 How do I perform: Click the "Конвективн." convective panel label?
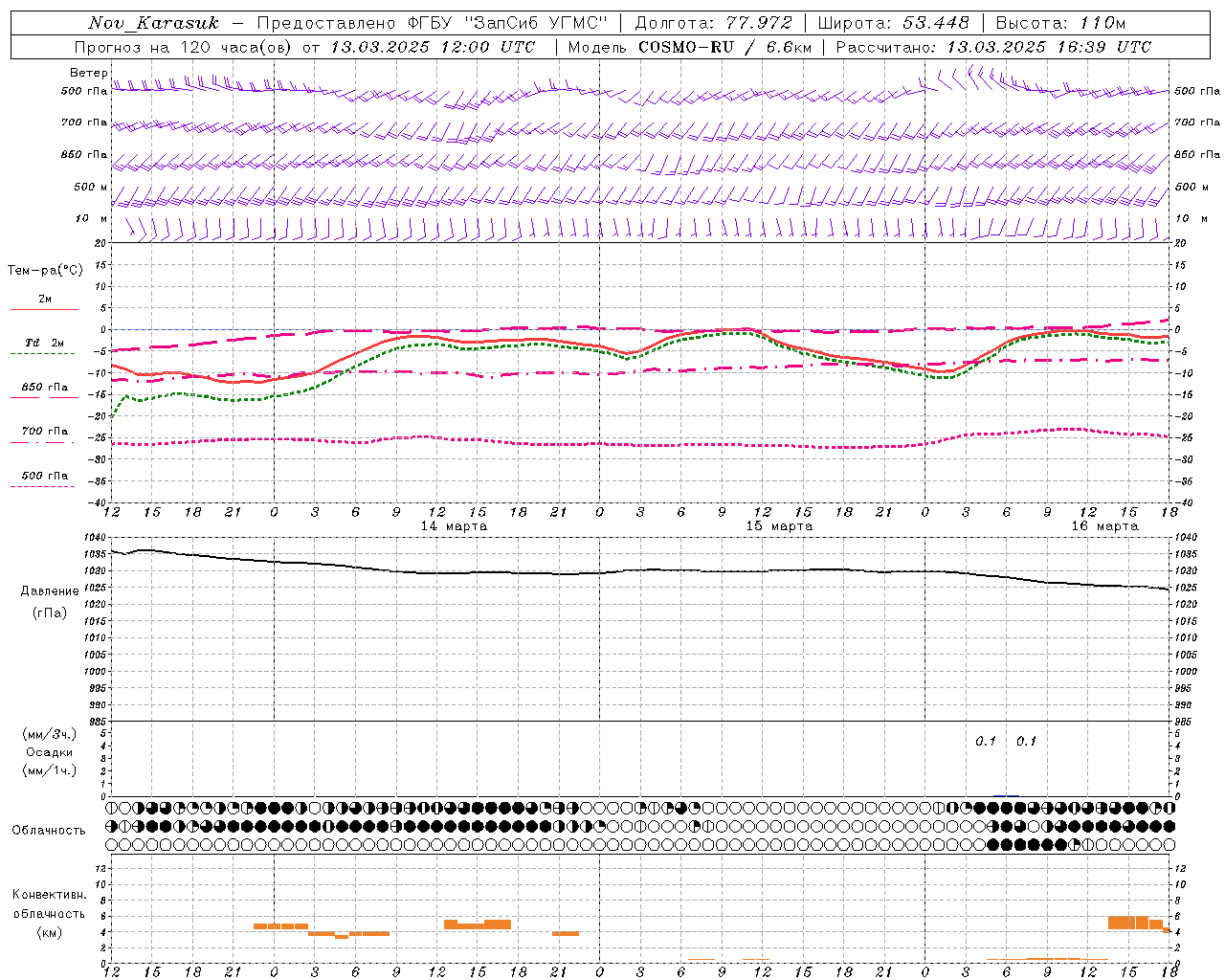pyautogui.click(x=50, y=895)
